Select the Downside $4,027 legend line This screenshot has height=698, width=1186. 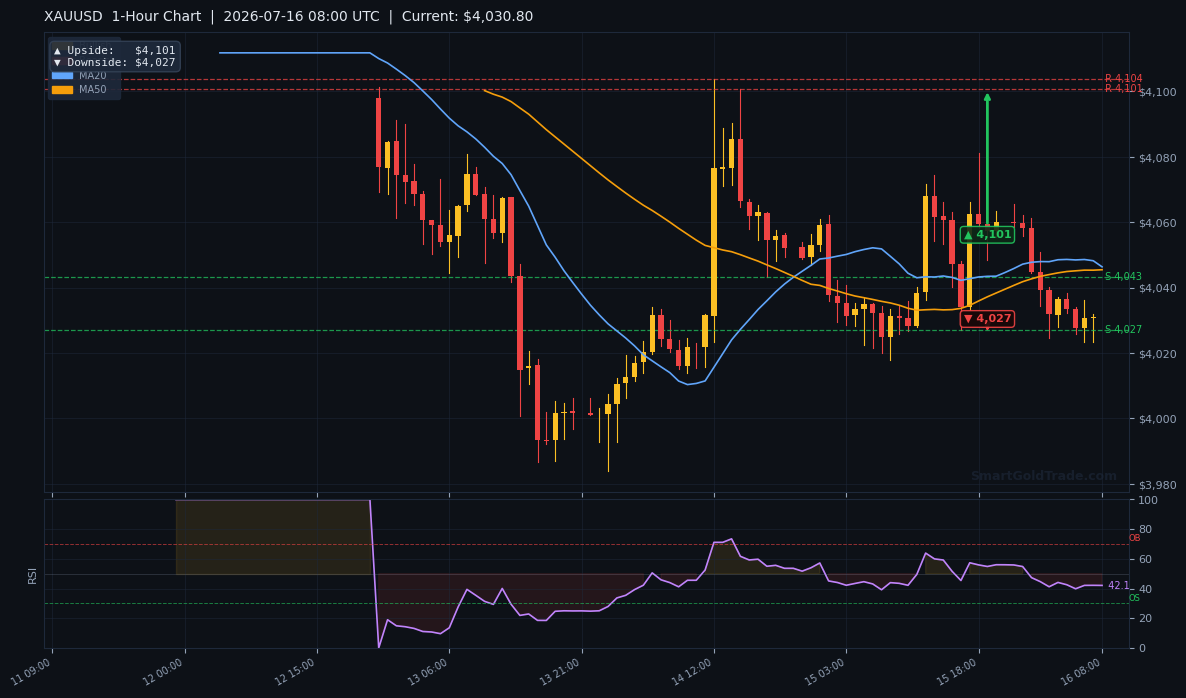click(x=114, y=63)
